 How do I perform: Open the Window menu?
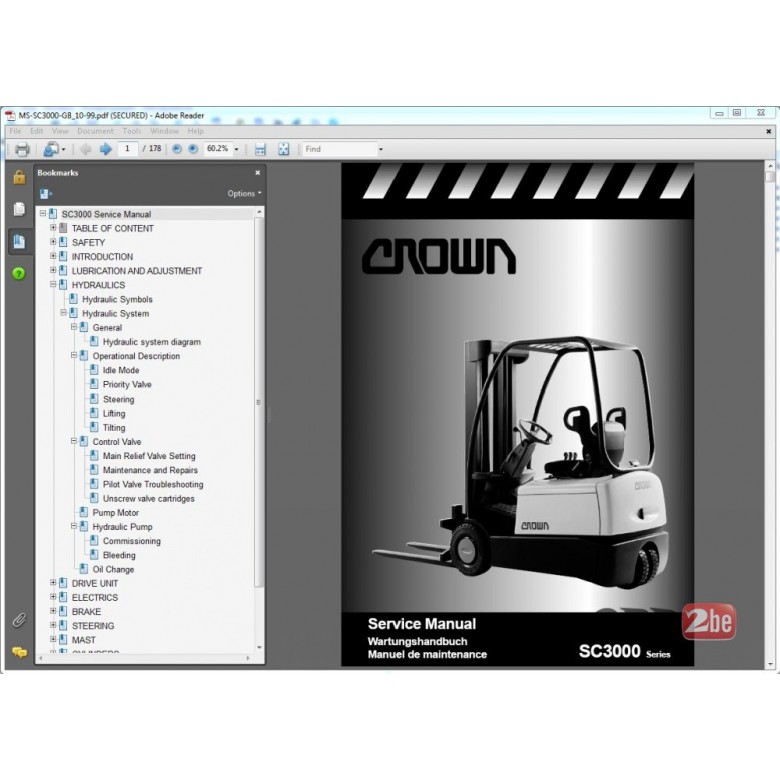(165, 131)
